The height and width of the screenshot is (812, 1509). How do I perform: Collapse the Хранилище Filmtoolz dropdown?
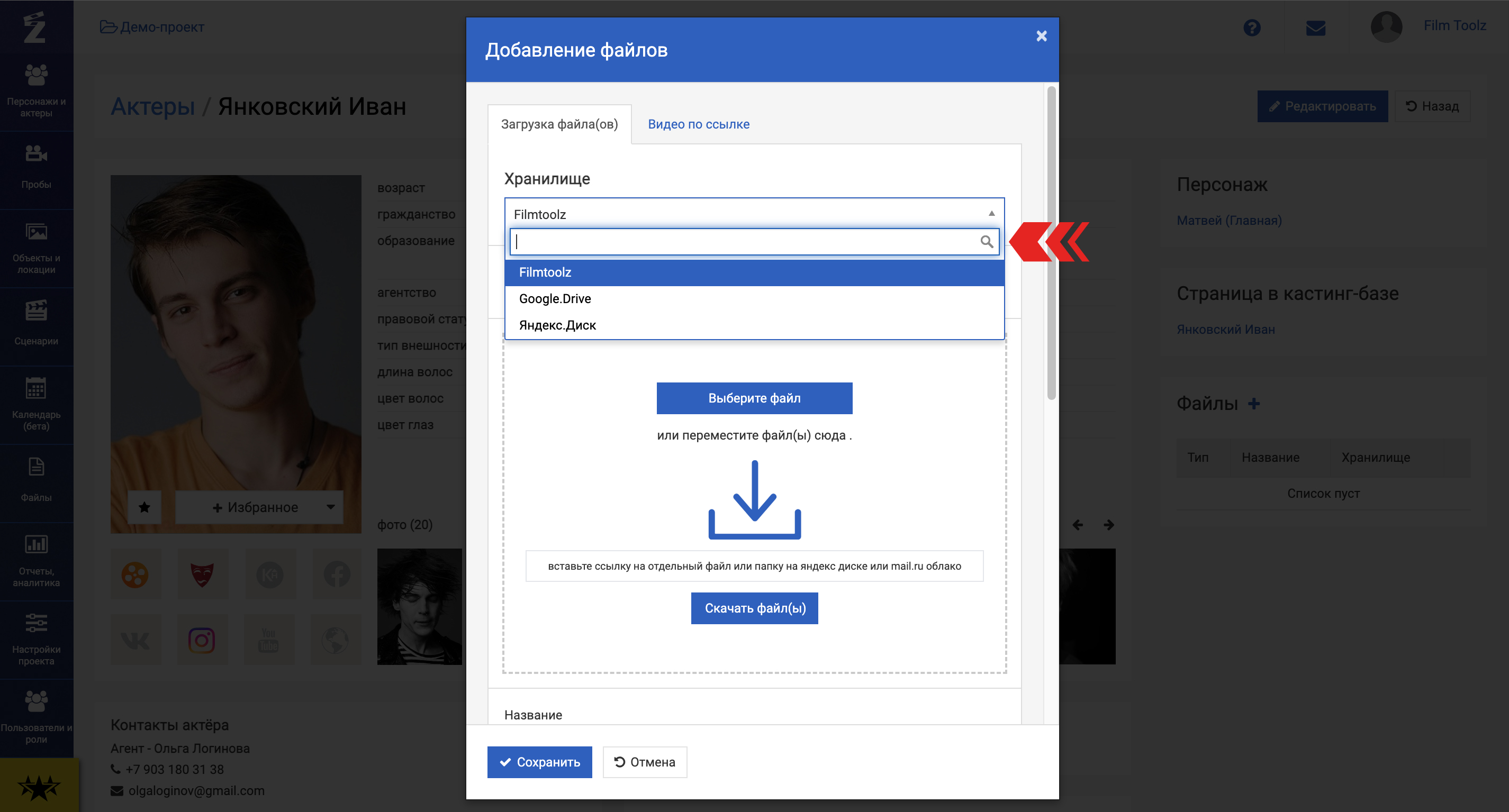(754, 214)
